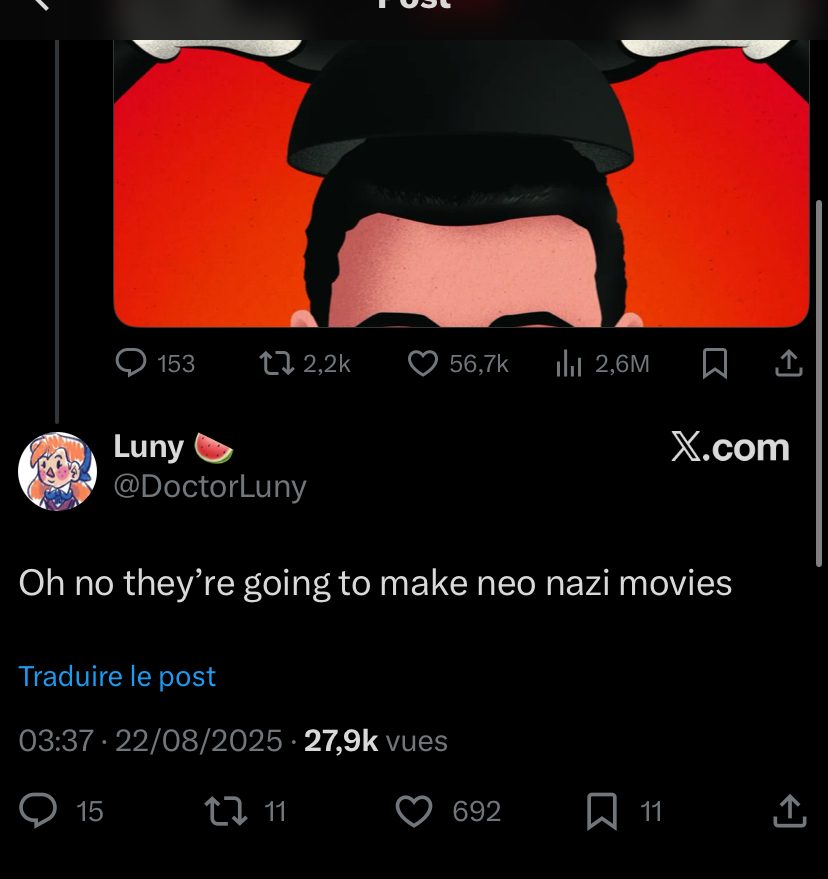828x879 pixels.
Task: Open the 03:37 · 22/08/2025 timestamp
Action: tap(150, 741)
